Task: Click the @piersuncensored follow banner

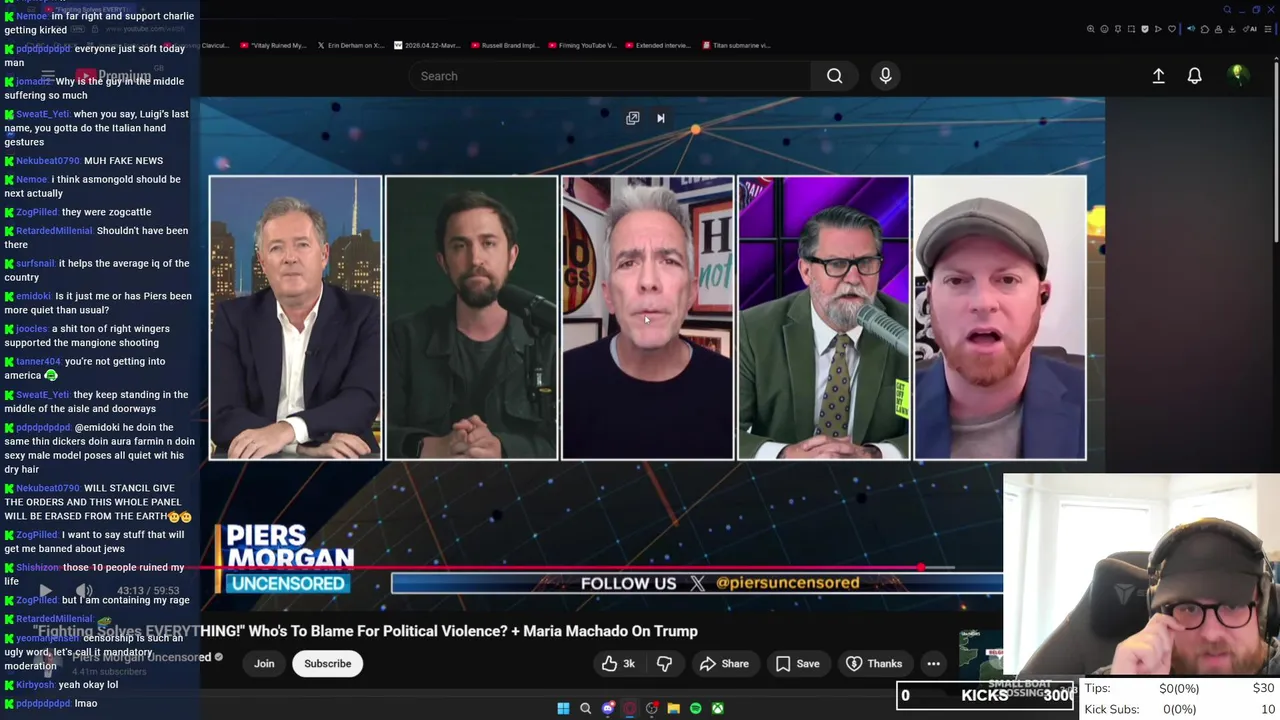Action: tap(697, 583)
